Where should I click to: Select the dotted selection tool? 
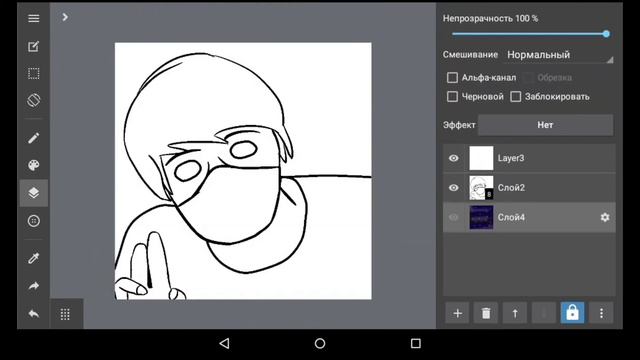pos(33,73)
